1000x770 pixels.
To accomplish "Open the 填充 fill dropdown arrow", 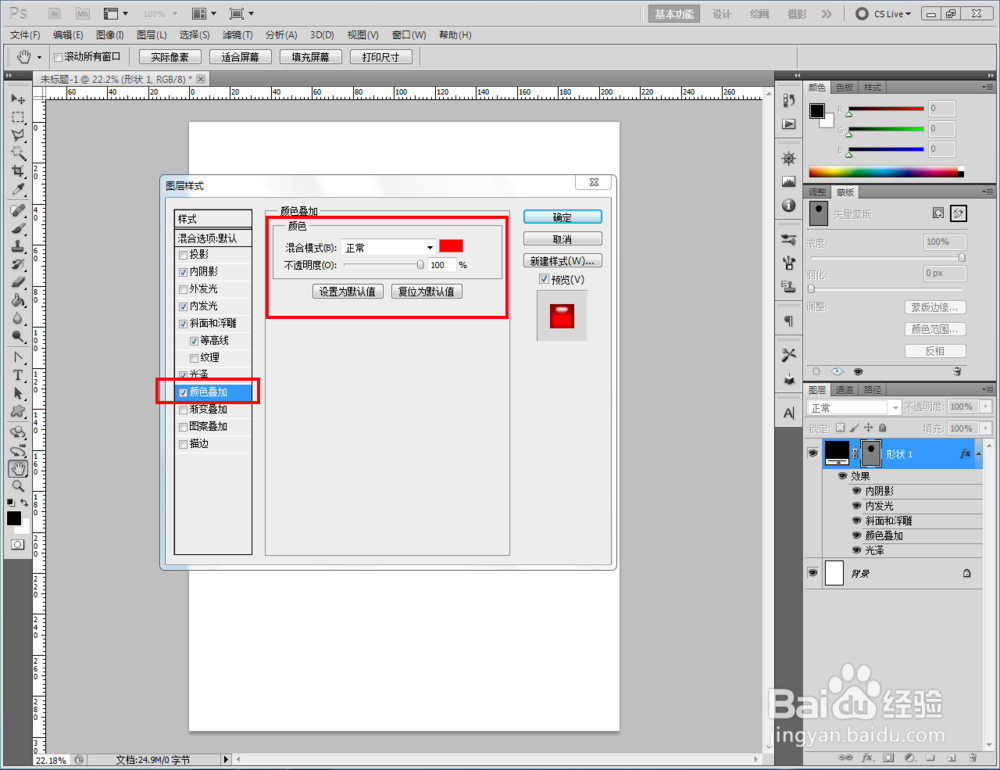I will (x=987, y=428).
